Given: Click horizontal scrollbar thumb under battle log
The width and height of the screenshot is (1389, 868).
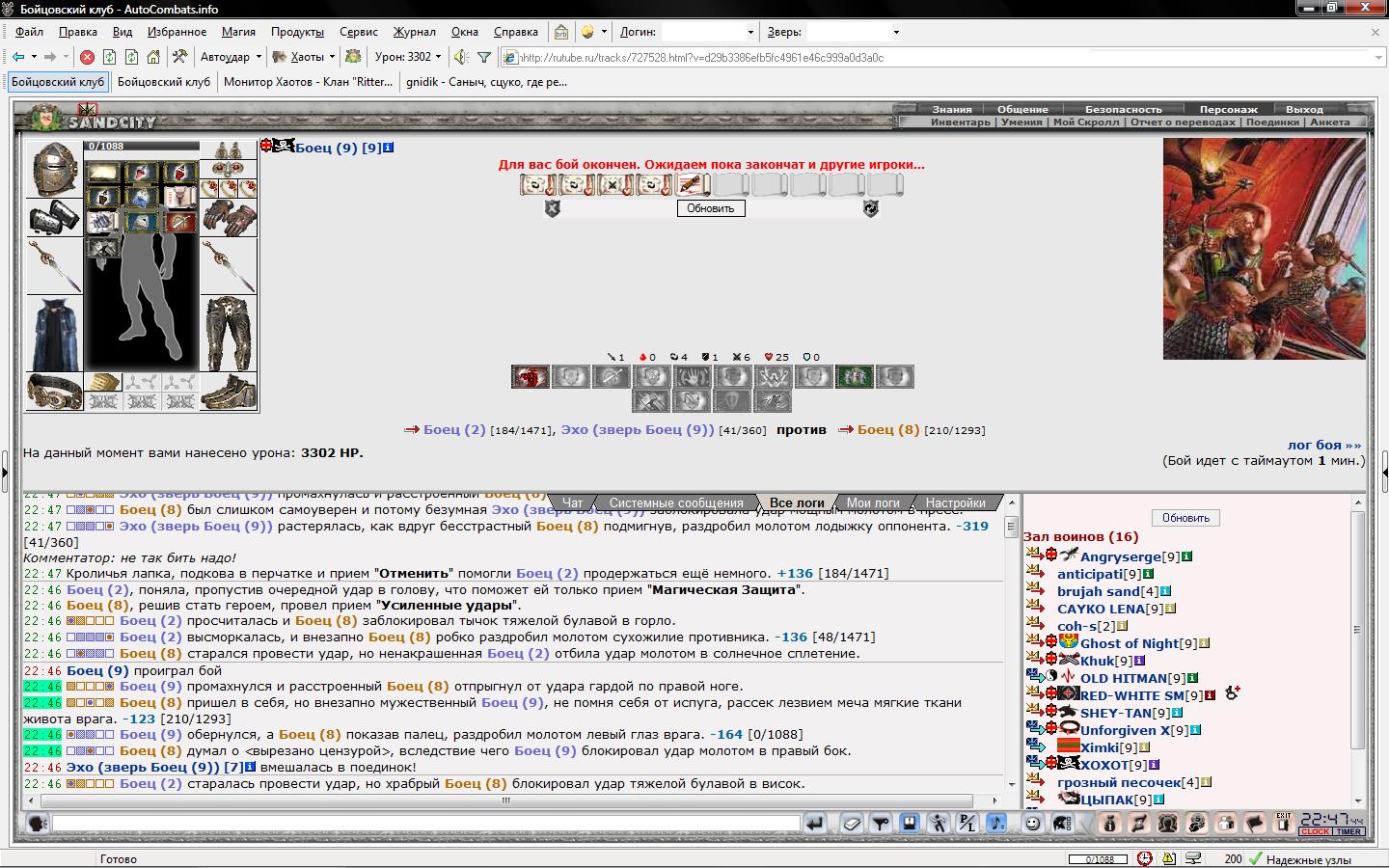Looking at the screenshot, I should click(x=504, y=800).
